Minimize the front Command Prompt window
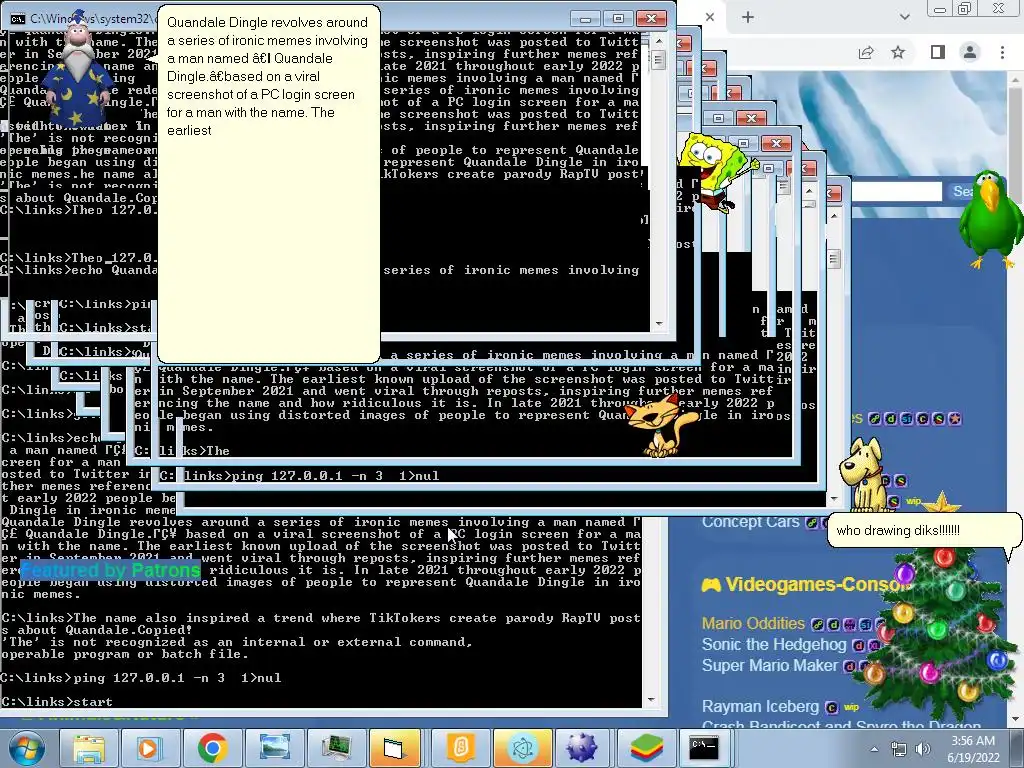The width and height of the screenshot is (1024, 768). (586, 18)
